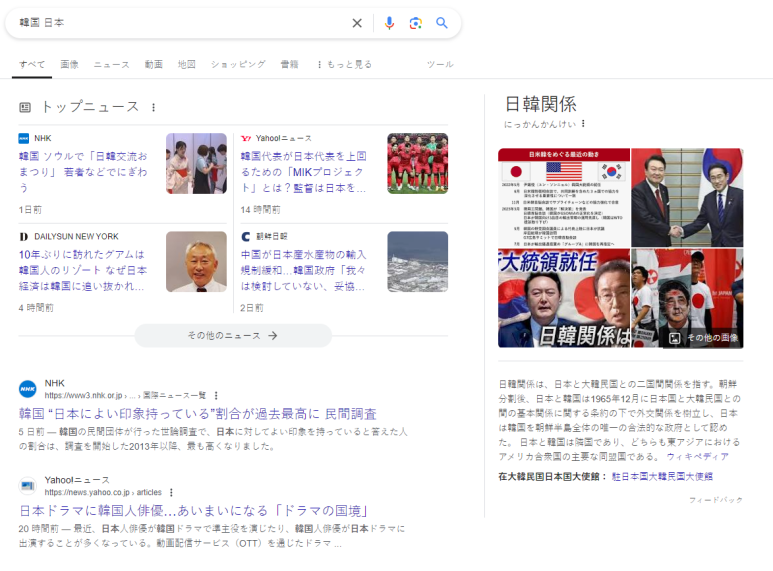Expand もっと見る search filter menu

344,64
